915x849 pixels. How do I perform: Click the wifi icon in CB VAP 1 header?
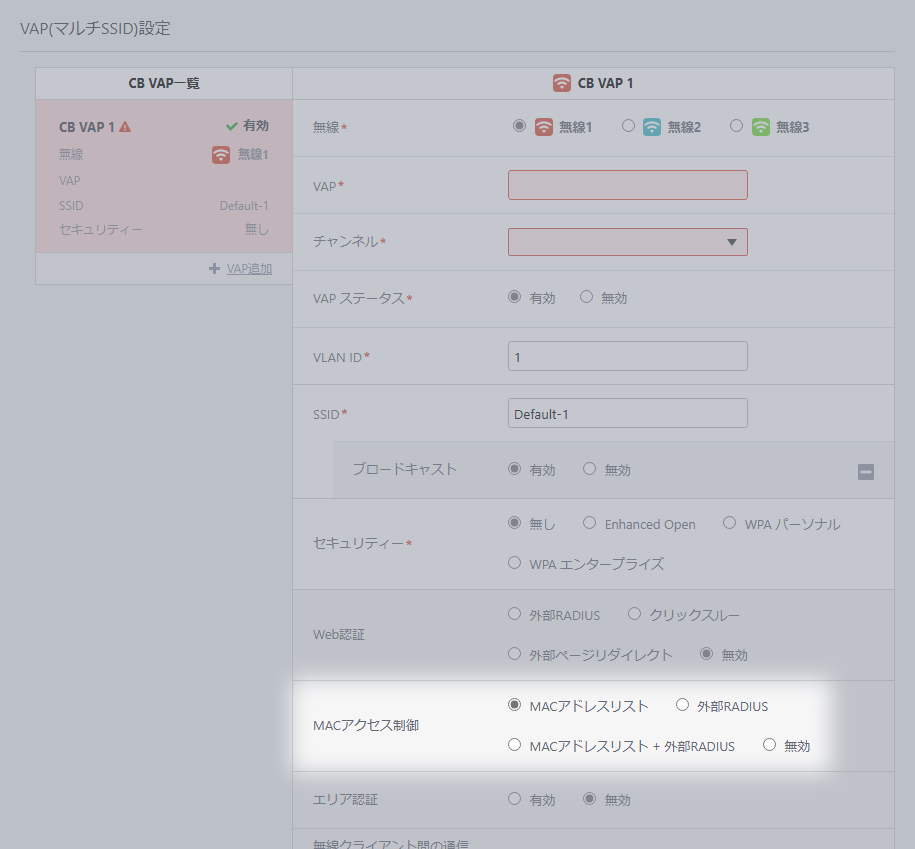tap(562, 83)
